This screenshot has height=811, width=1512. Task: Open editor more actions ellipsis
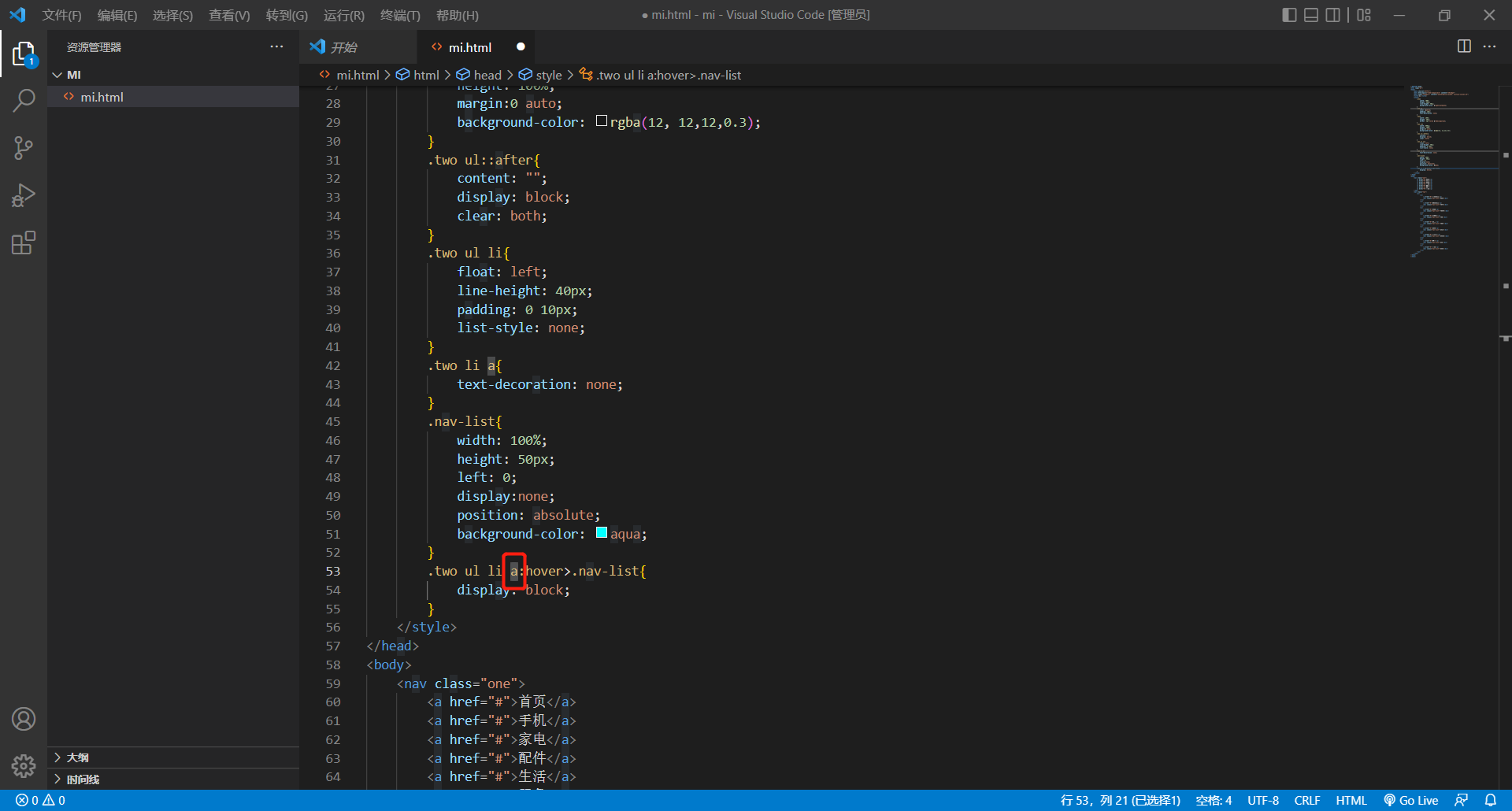click(x=1489, y=46)
